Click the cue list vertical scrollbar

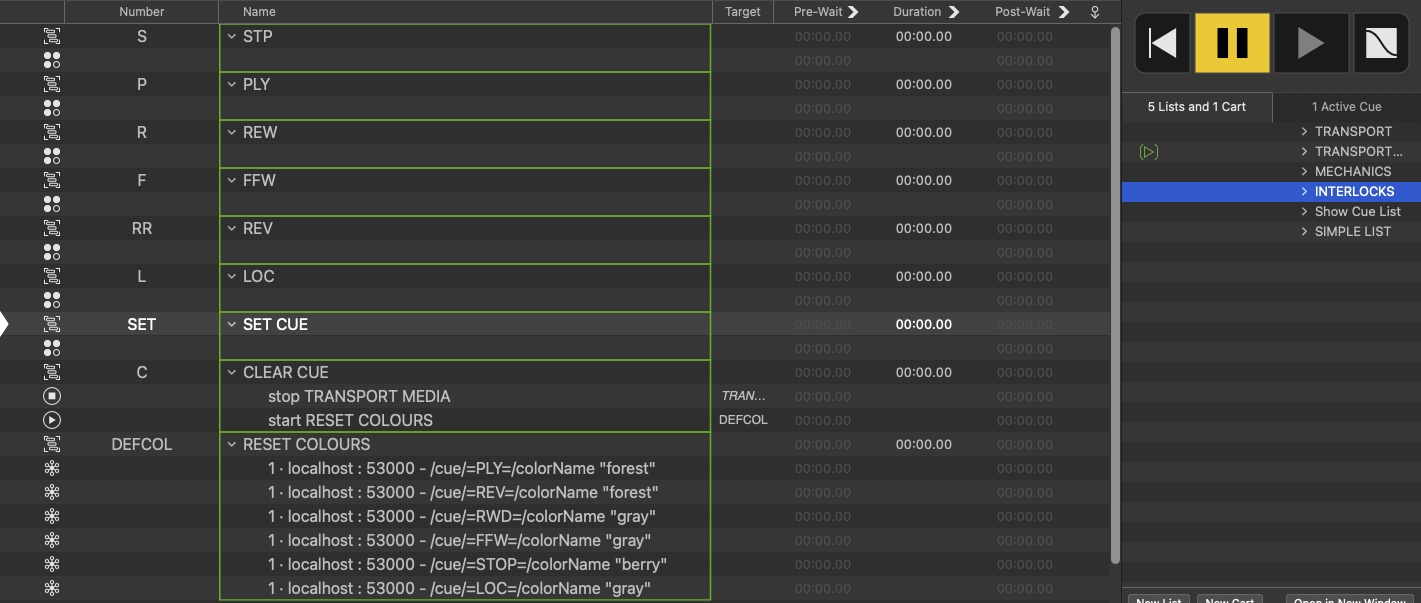(x=1115, y=290)
